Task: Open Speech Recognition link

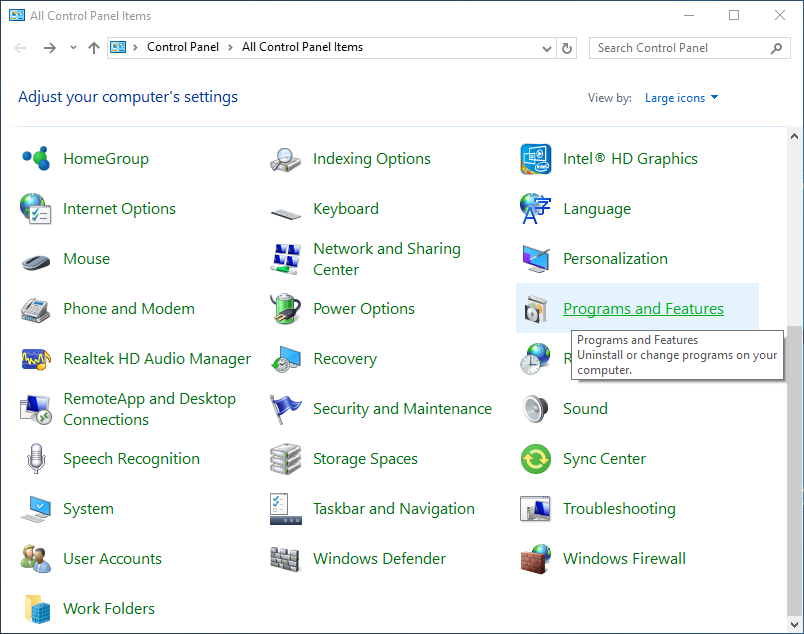Action: point(131,459)
